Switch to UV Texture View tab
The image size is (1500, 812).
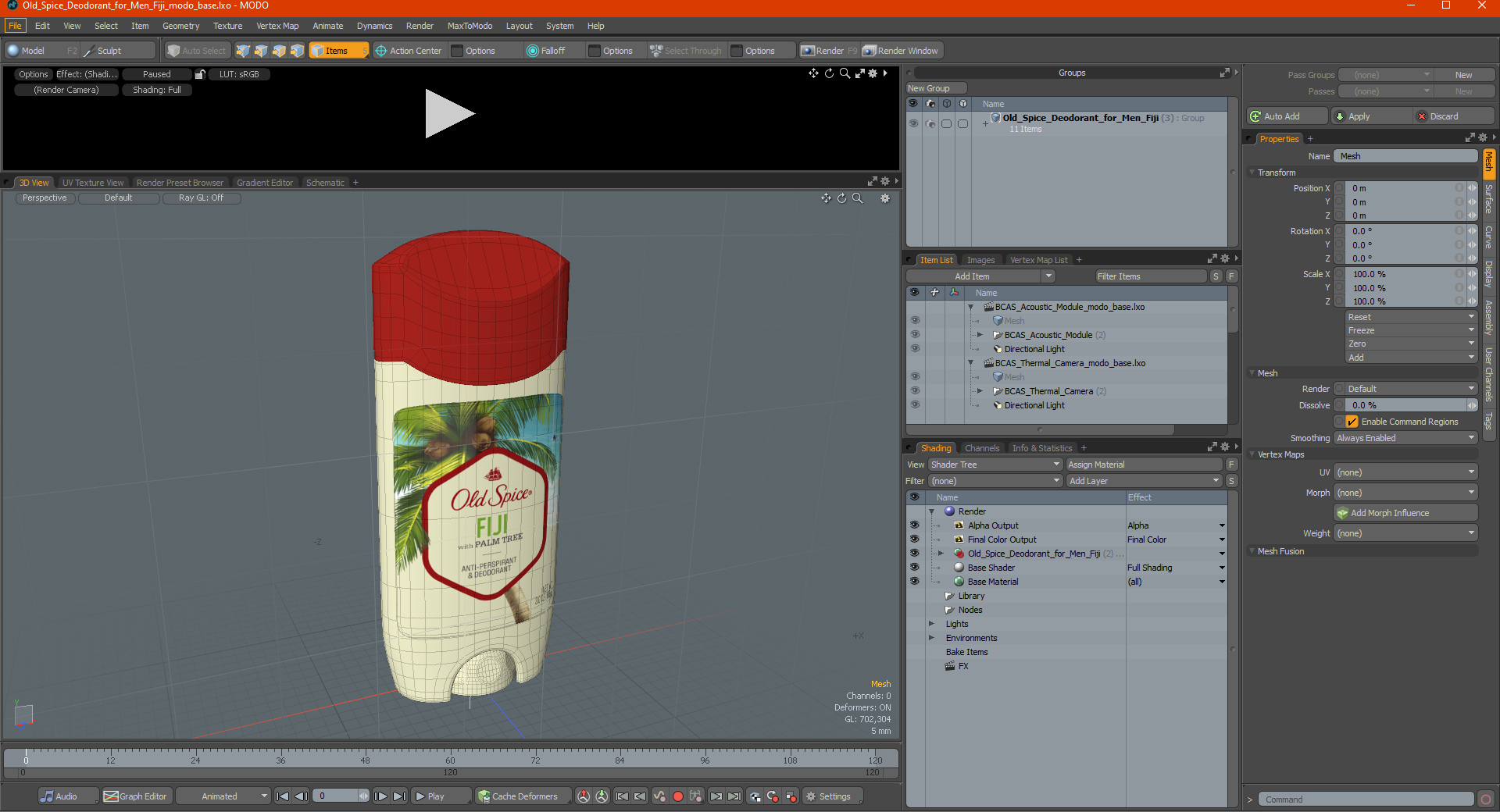click(93, 183)
